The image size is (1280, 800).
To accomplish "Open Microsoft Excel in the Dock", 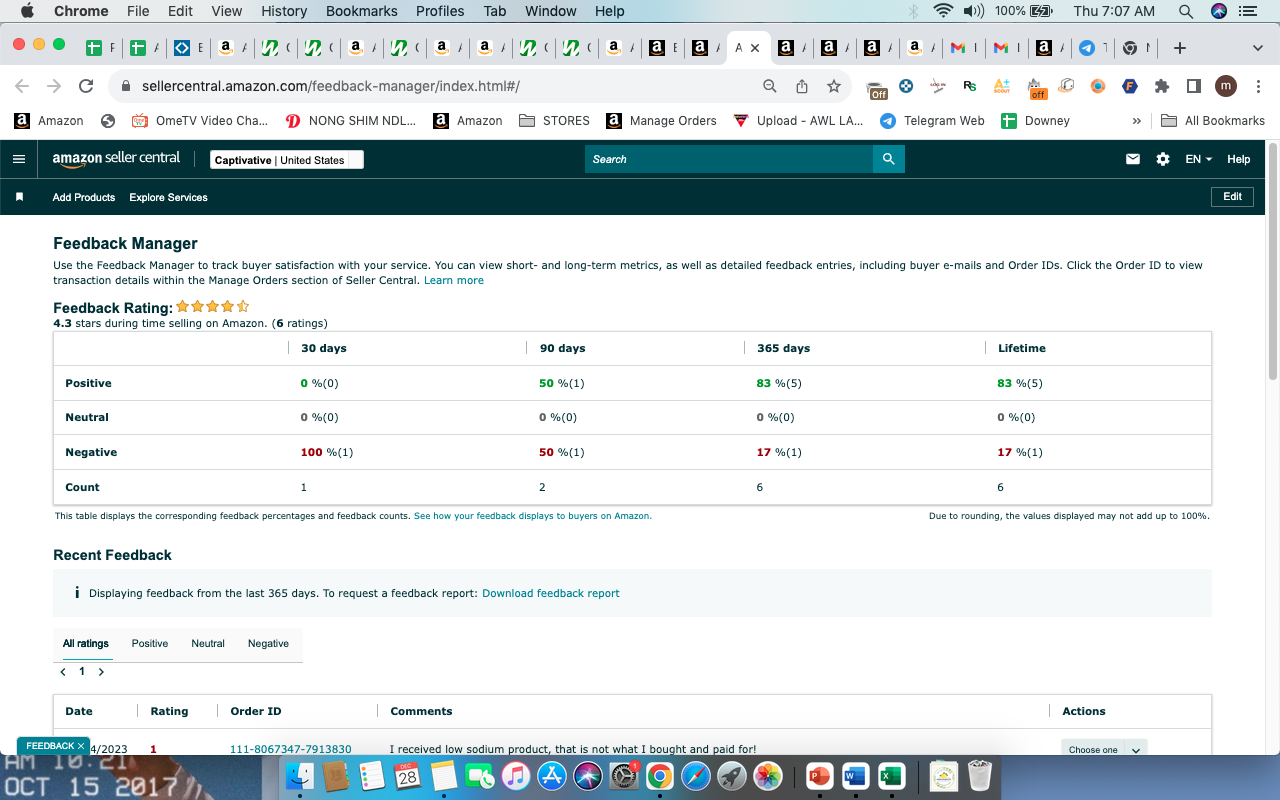I will tap(890, 776).
